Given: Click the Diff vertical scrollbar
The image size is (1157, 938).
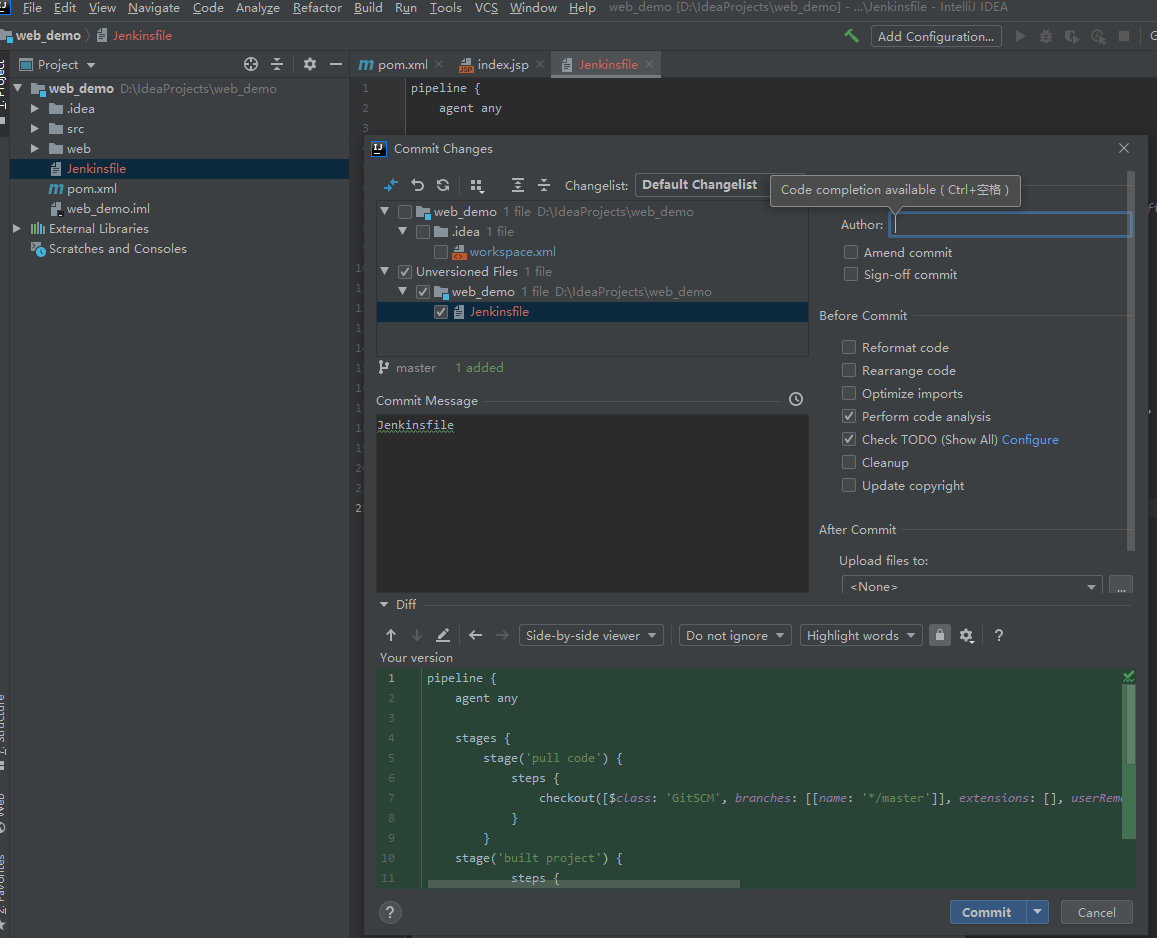Looking at the screenshot, I should click(1130, 725).
